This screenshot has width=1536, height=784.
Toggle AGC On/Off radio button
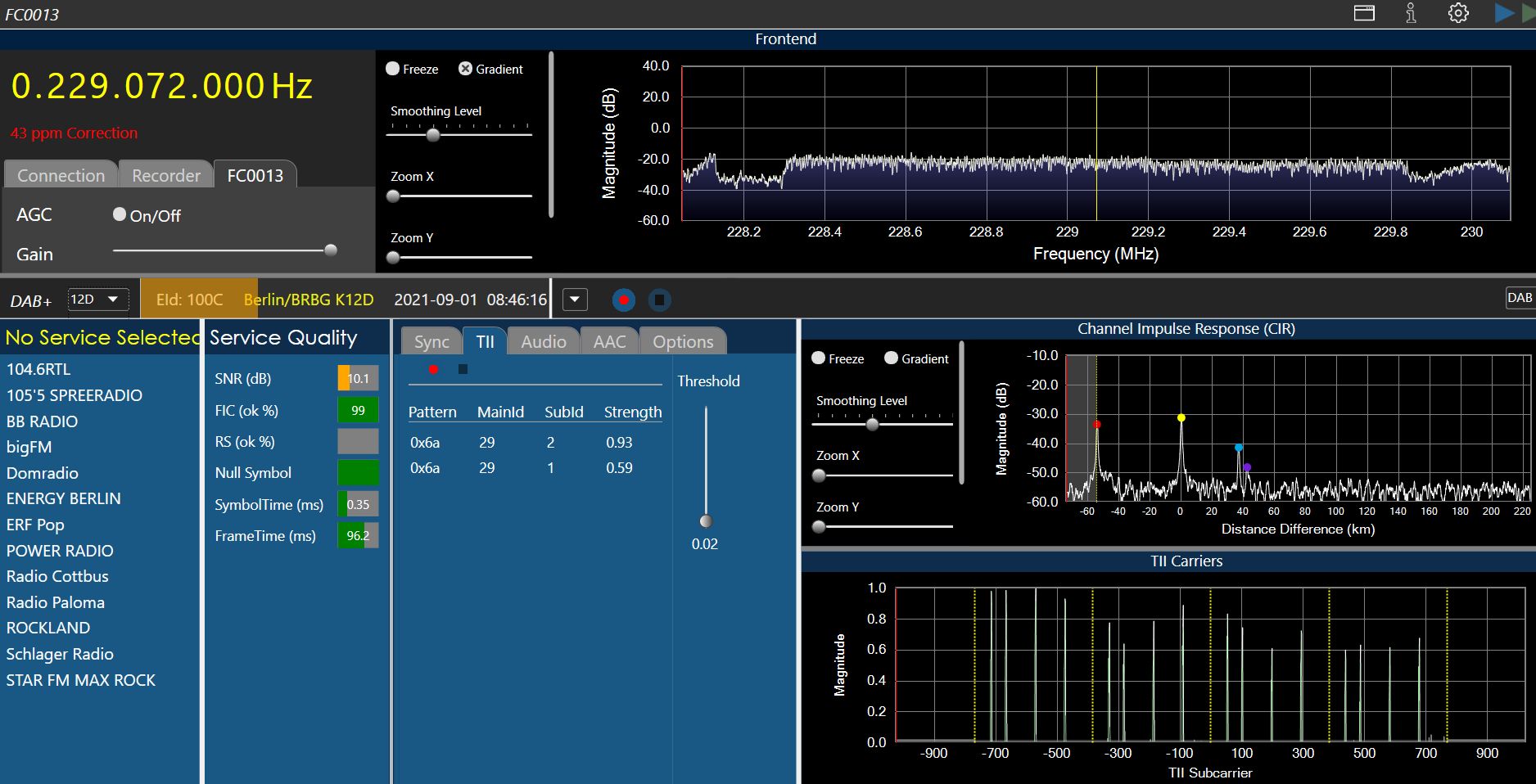pos(120,214)
